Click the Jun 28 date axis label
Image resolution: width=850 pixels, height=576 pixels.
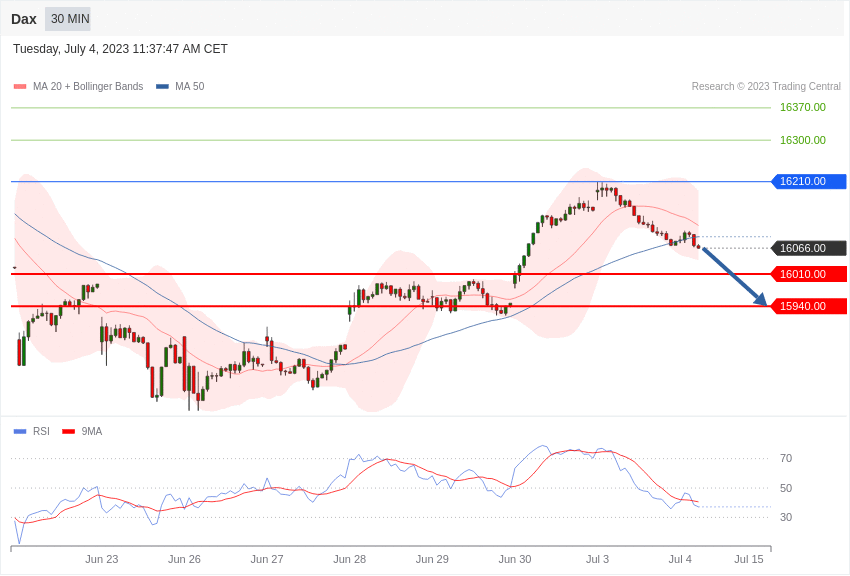tap(350, 559)
